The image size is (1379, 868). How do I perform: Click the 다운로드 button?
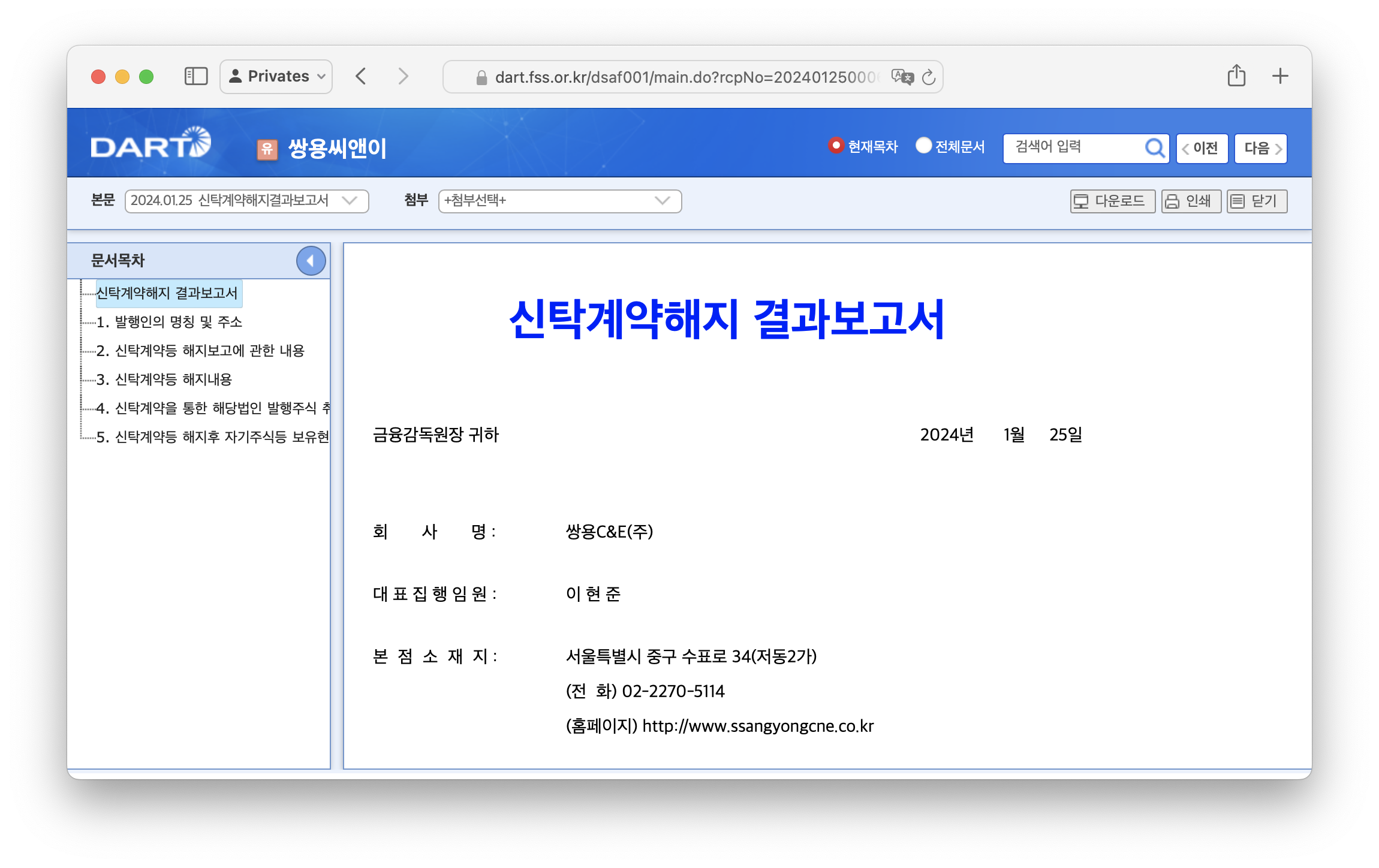[1112, 201]
